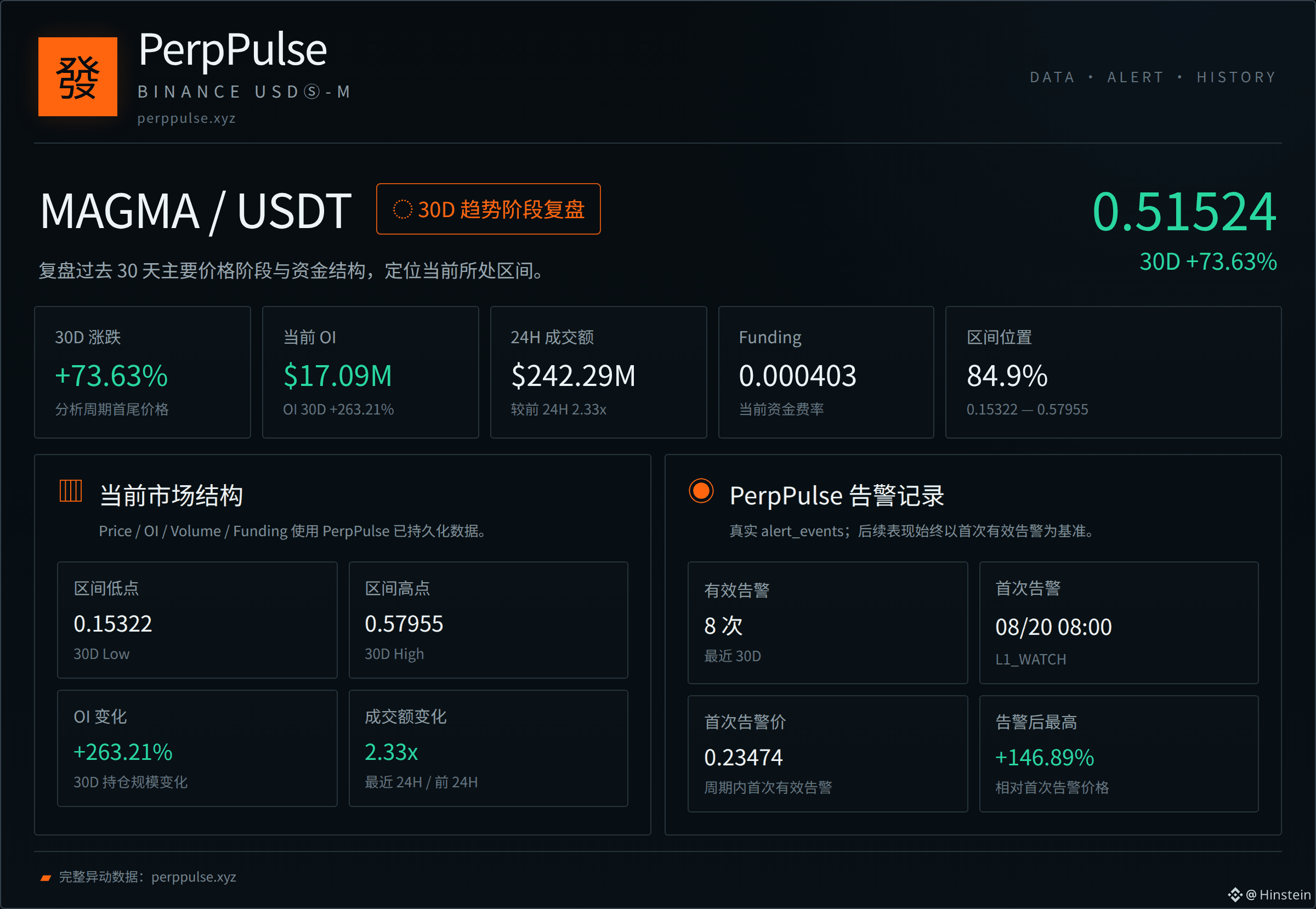1316x909 pixels.
Task: Click the +146.89% post-alert high value
Action: [x=1044, y=758]
